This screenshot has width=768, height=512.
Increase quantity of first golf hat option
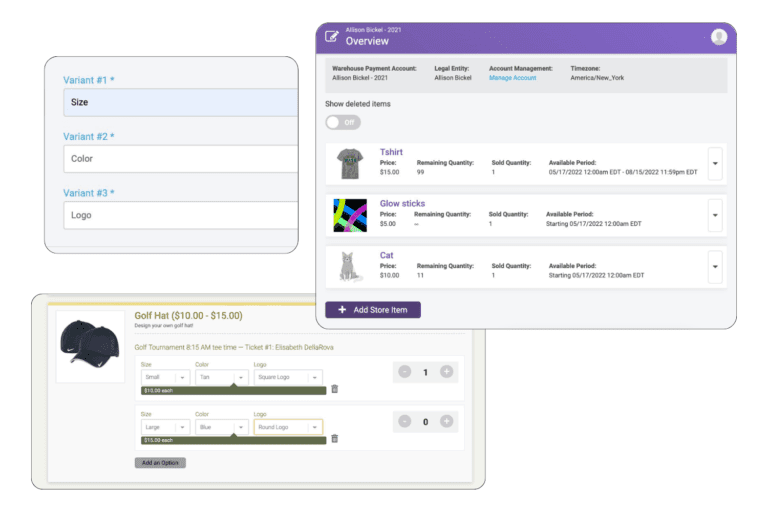(x=446, y=372)
